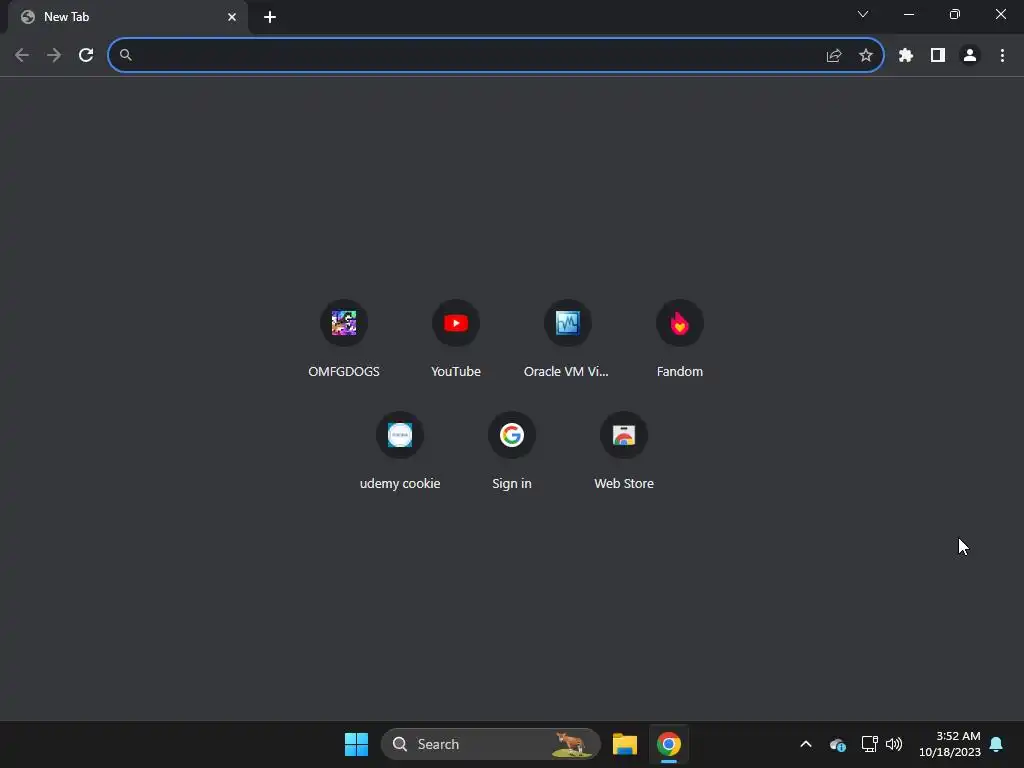Click the OneDrive cloud tray icon
The height and width of the screenshot is (768, 1024).
(838, 744)
